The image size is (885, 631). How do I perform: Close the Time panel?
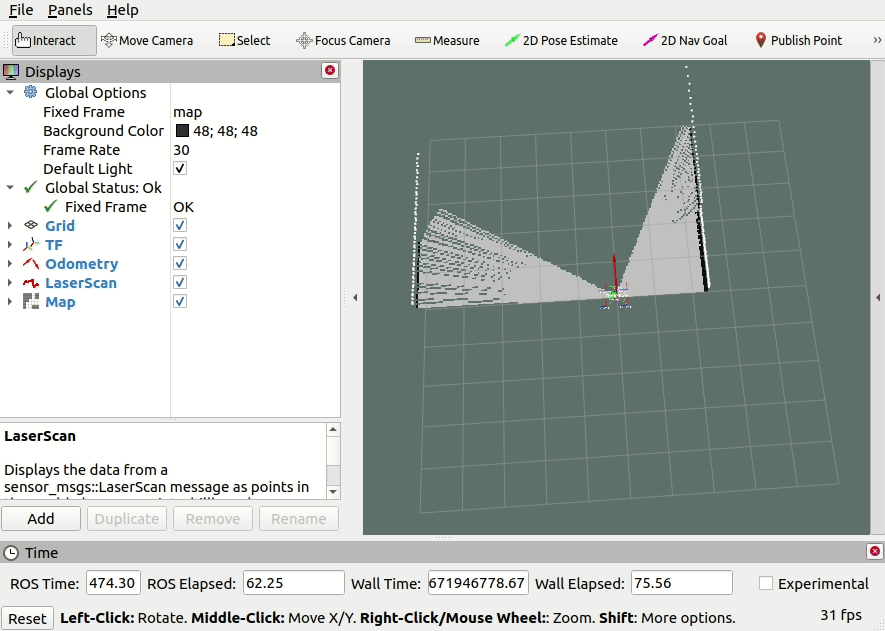point(875,551)
